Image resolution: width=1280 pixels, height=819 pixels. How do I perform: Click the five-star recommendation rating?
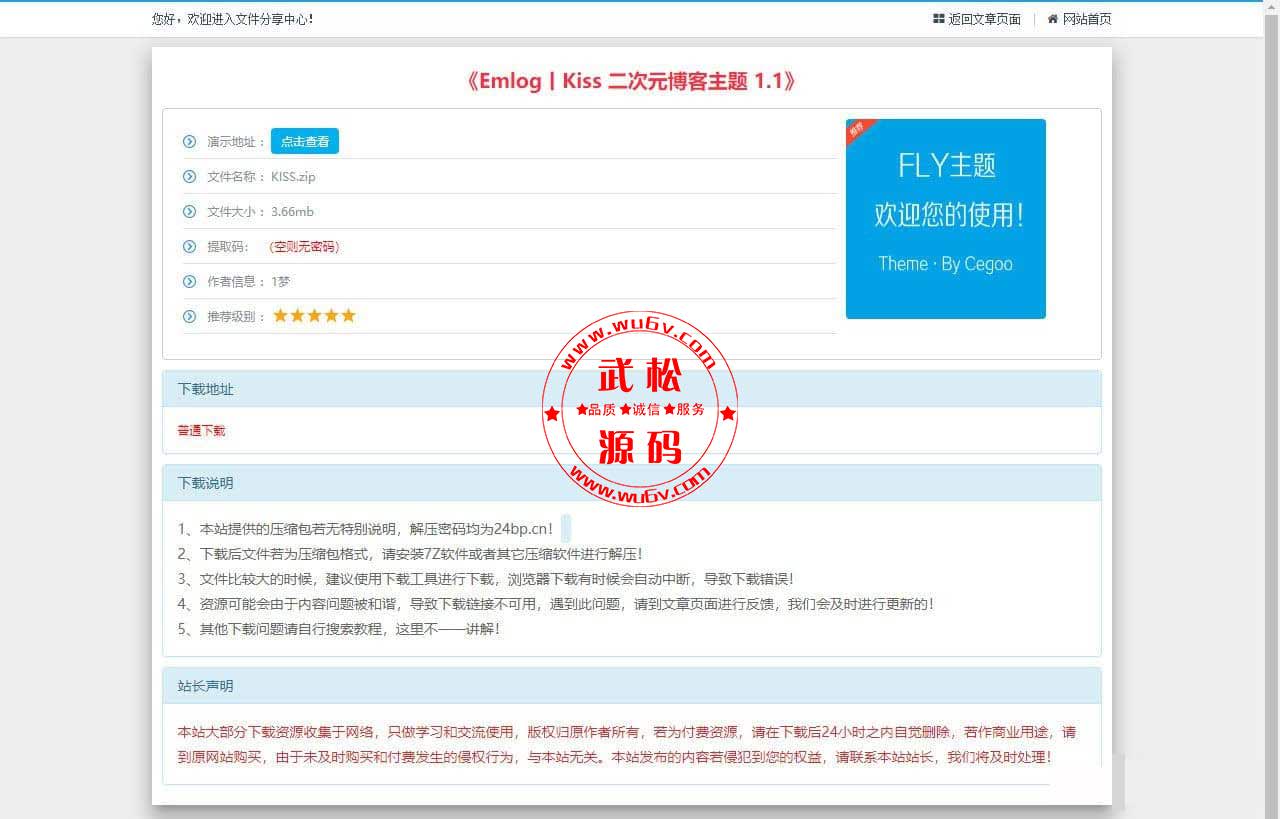point(314,316)
